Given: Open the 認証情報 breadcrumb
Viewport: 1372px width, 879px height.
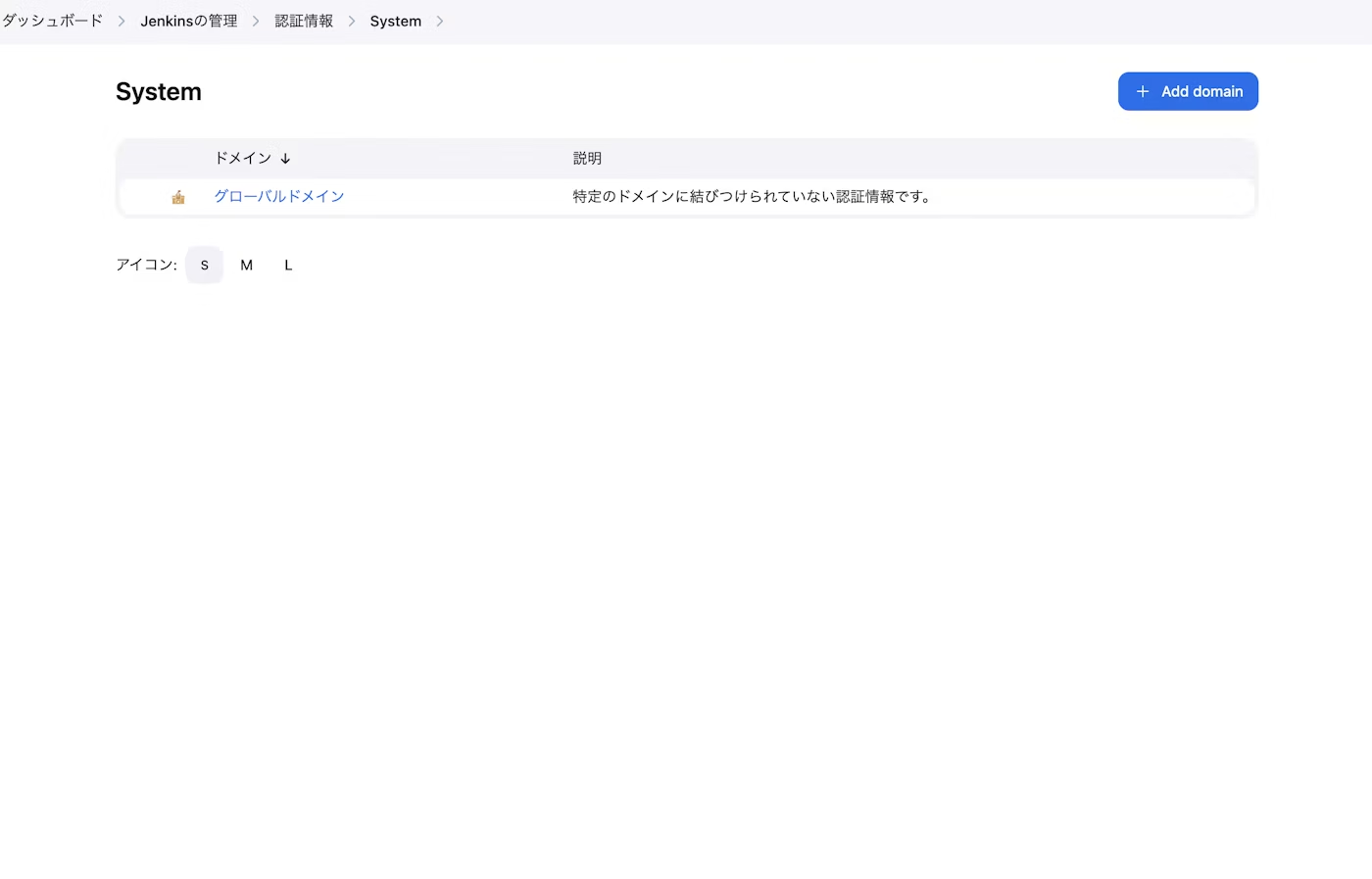Looking at the screenshot, I should (304, 21).
